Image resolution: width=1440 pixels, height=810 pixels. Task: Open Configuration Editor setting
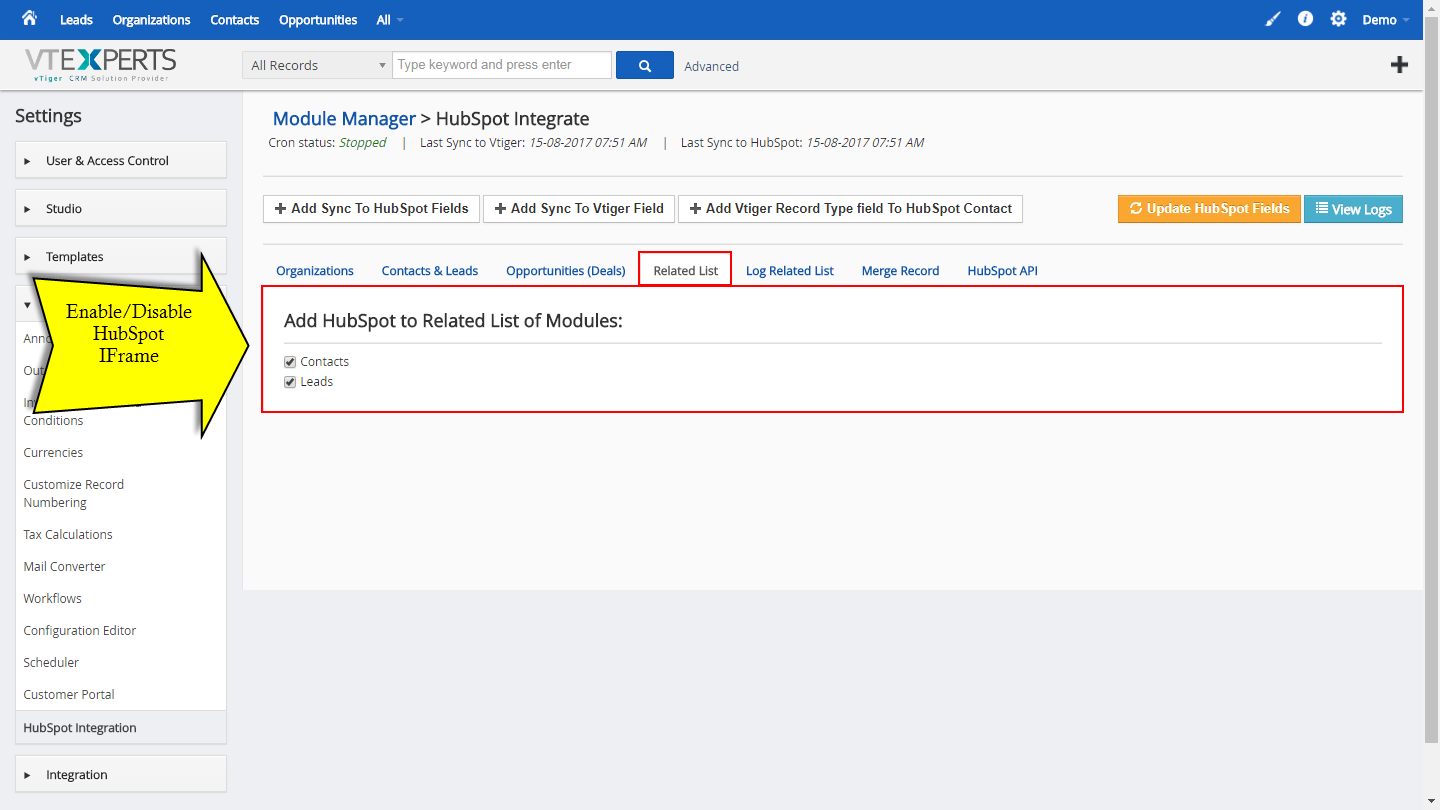pyautogui.click(x=79, y=630)
